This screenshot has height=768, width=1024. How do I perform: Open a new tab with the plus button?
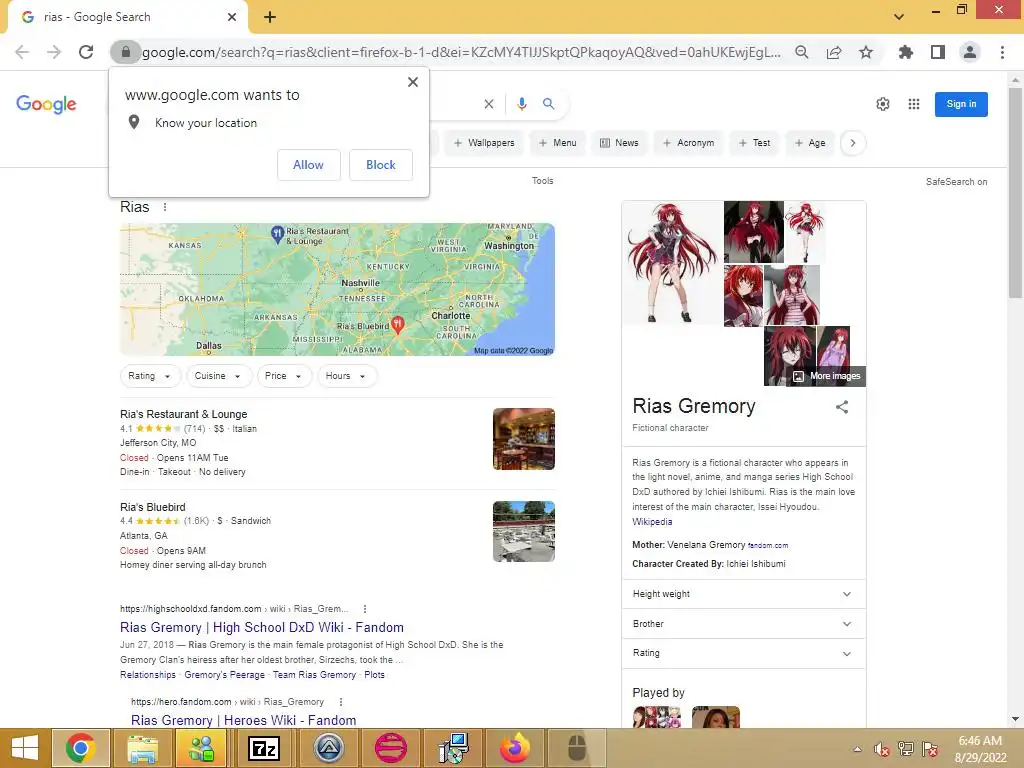click(x=270, y=17)
